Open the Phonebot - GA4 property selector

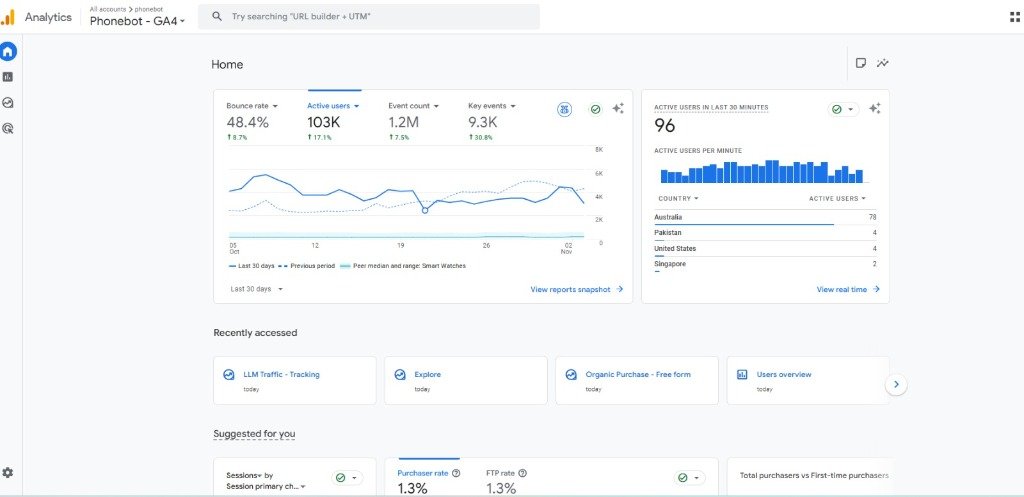(137, 21)
